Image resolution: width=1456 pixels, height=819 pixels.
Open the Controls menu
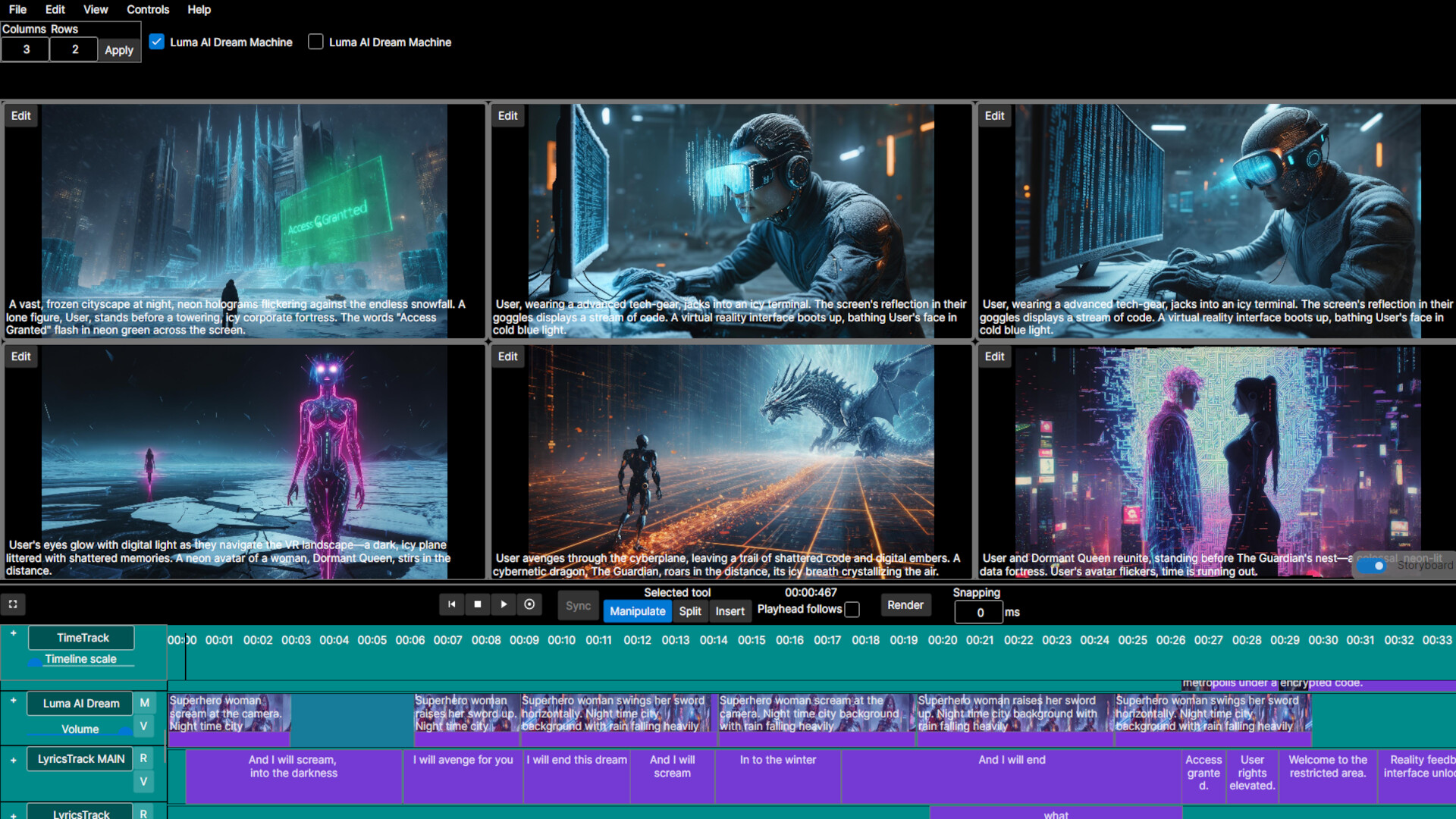[x=148, y=9]
